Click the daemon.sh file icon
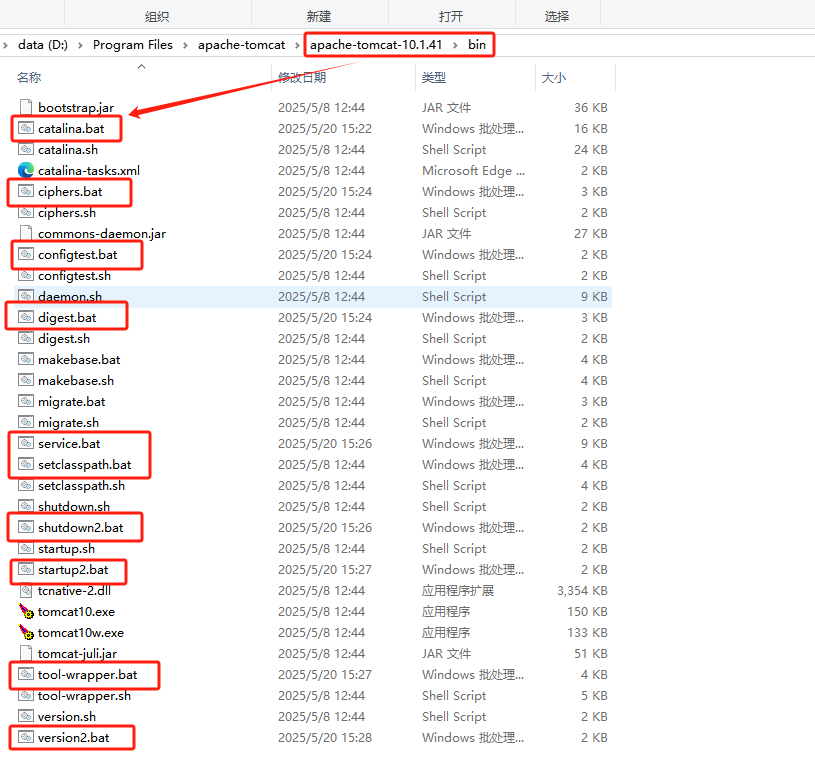Screen dimensions: 815x779 pyautogui.click(x=26, y=296)
